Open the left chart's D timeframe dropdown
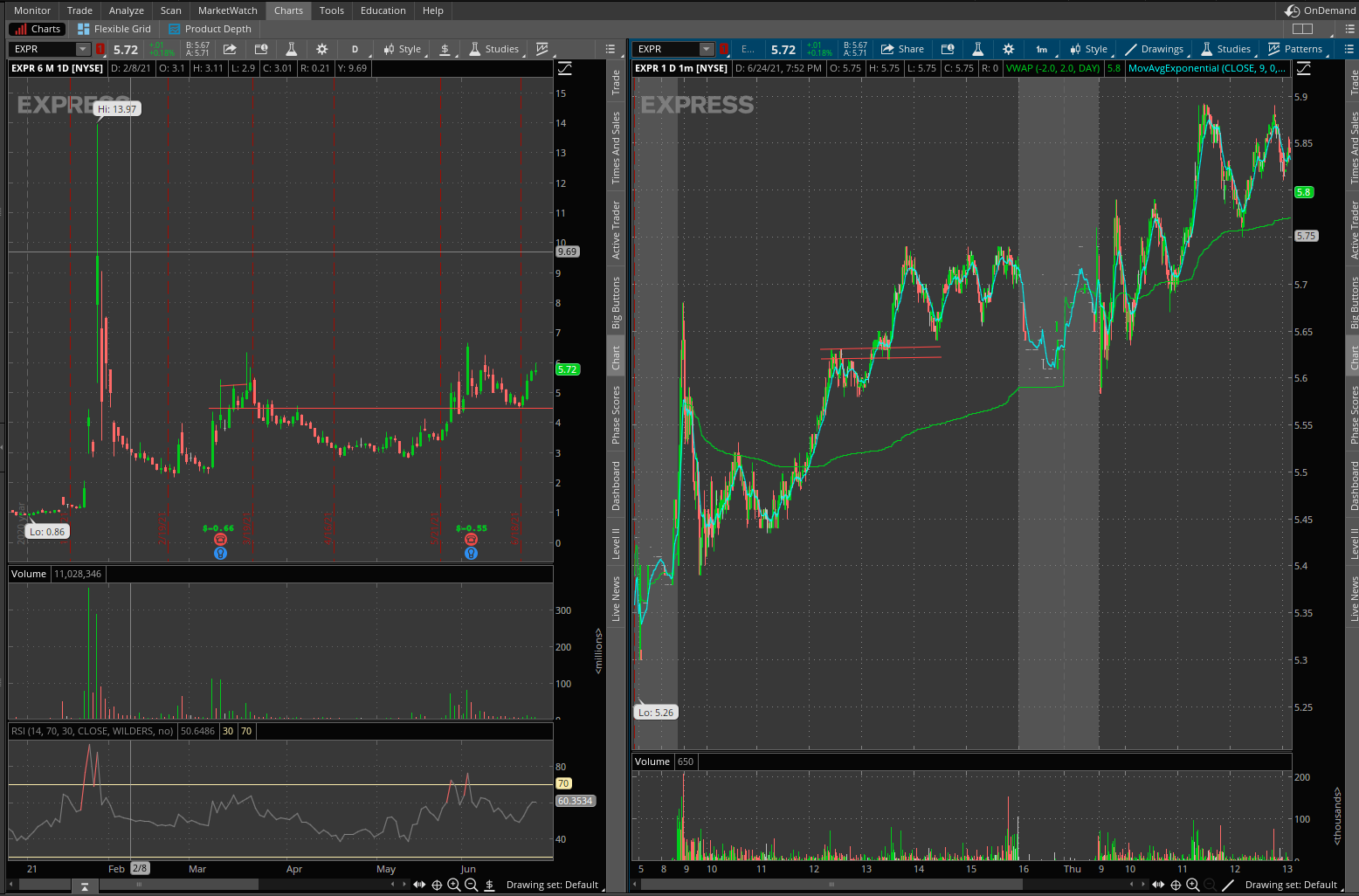Screen dimensions: 1359x896 point(355,49)
